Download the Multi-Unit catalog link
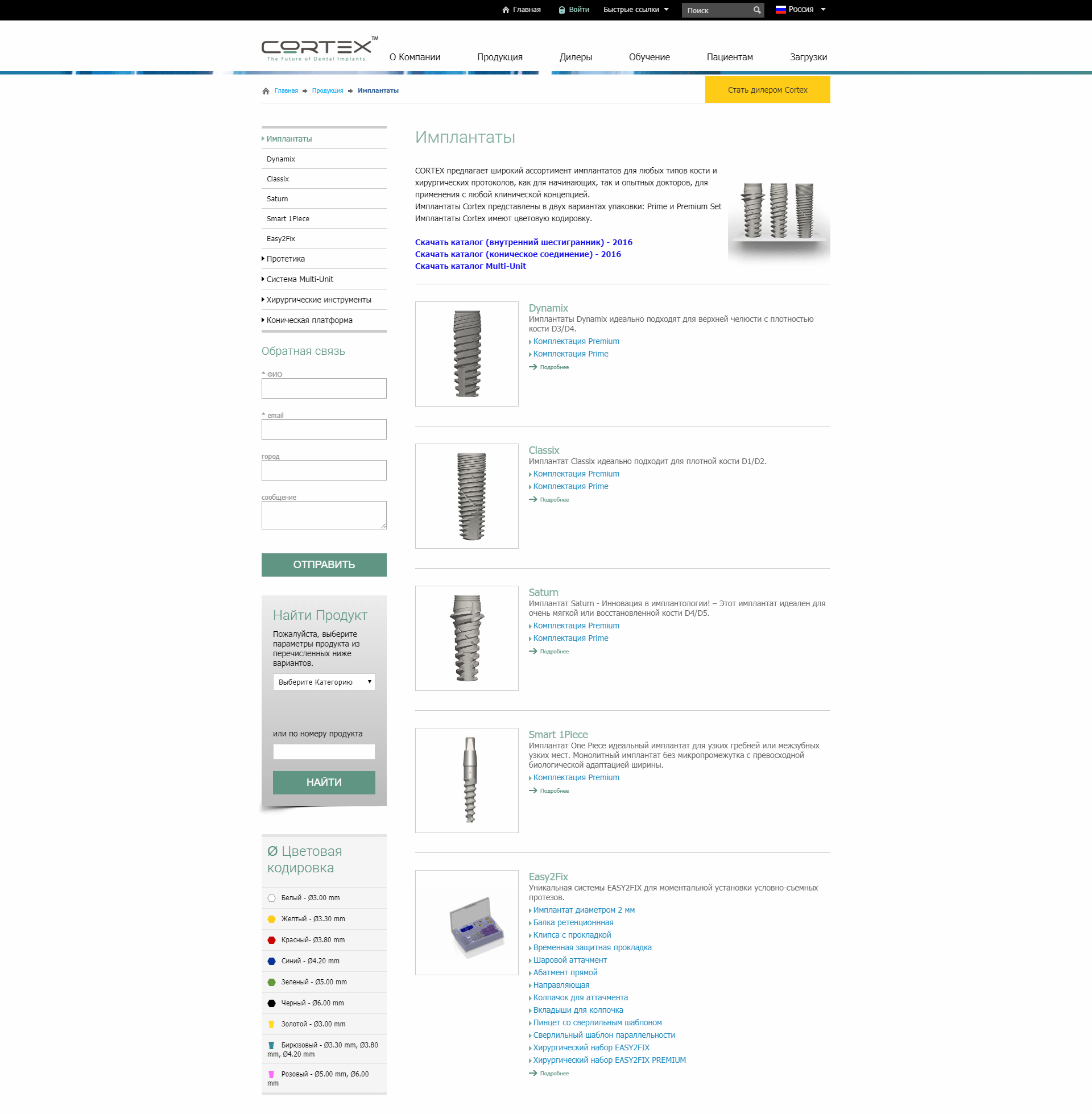 coord(470,266)
